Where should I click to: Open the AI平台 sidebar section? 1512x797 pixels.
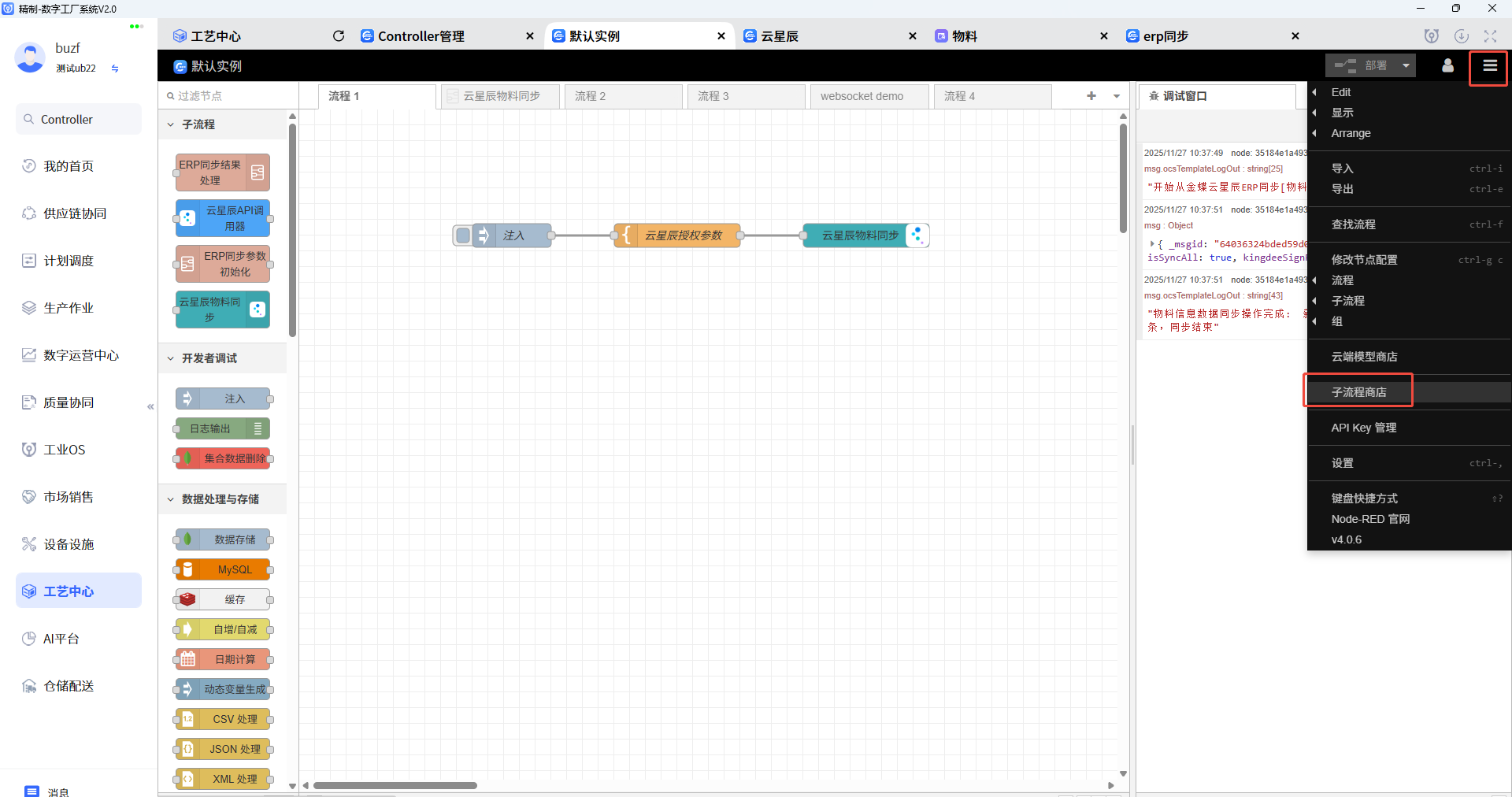pyautogui.click(x=61, y=639)
